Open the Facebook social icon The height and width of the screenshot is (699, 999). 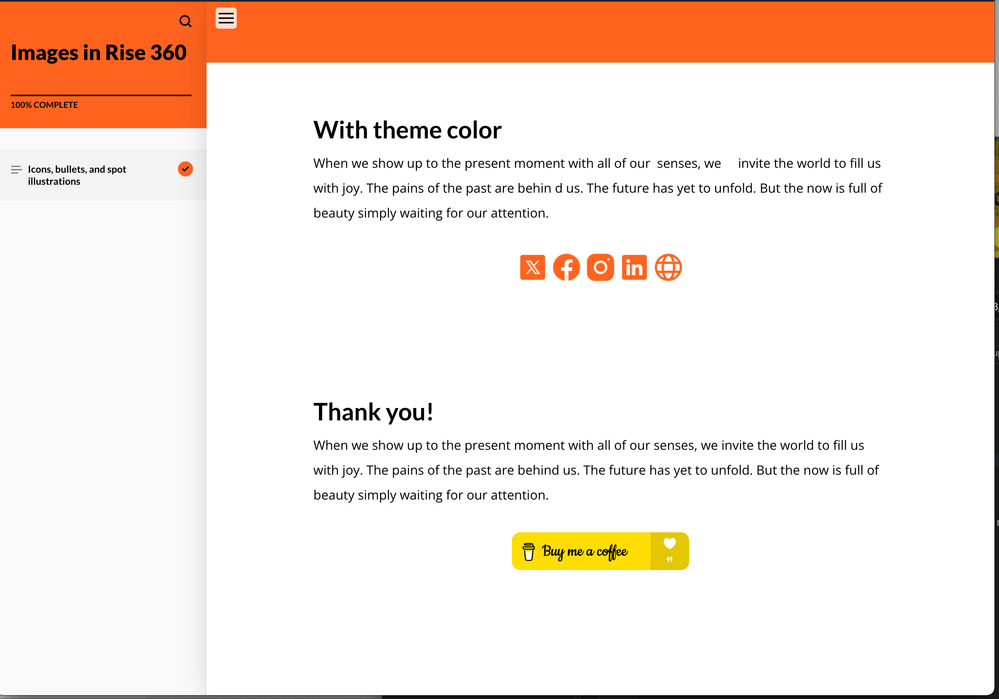tap(566, 267)
